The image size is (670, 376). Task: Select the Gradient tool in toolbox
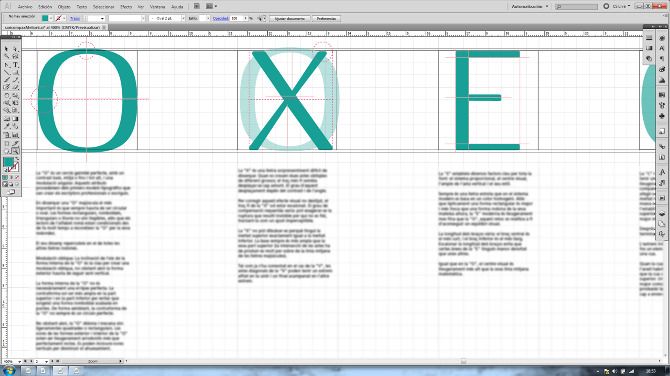(15, 118)
